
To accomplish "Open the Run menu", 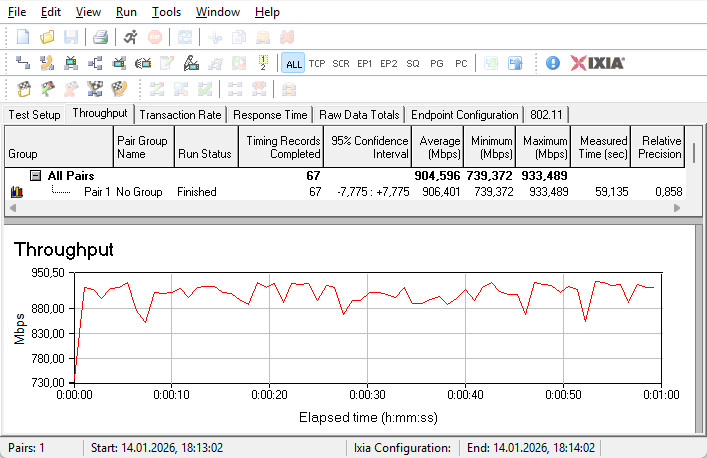I will pyautogui.click(x=126, y=12).
